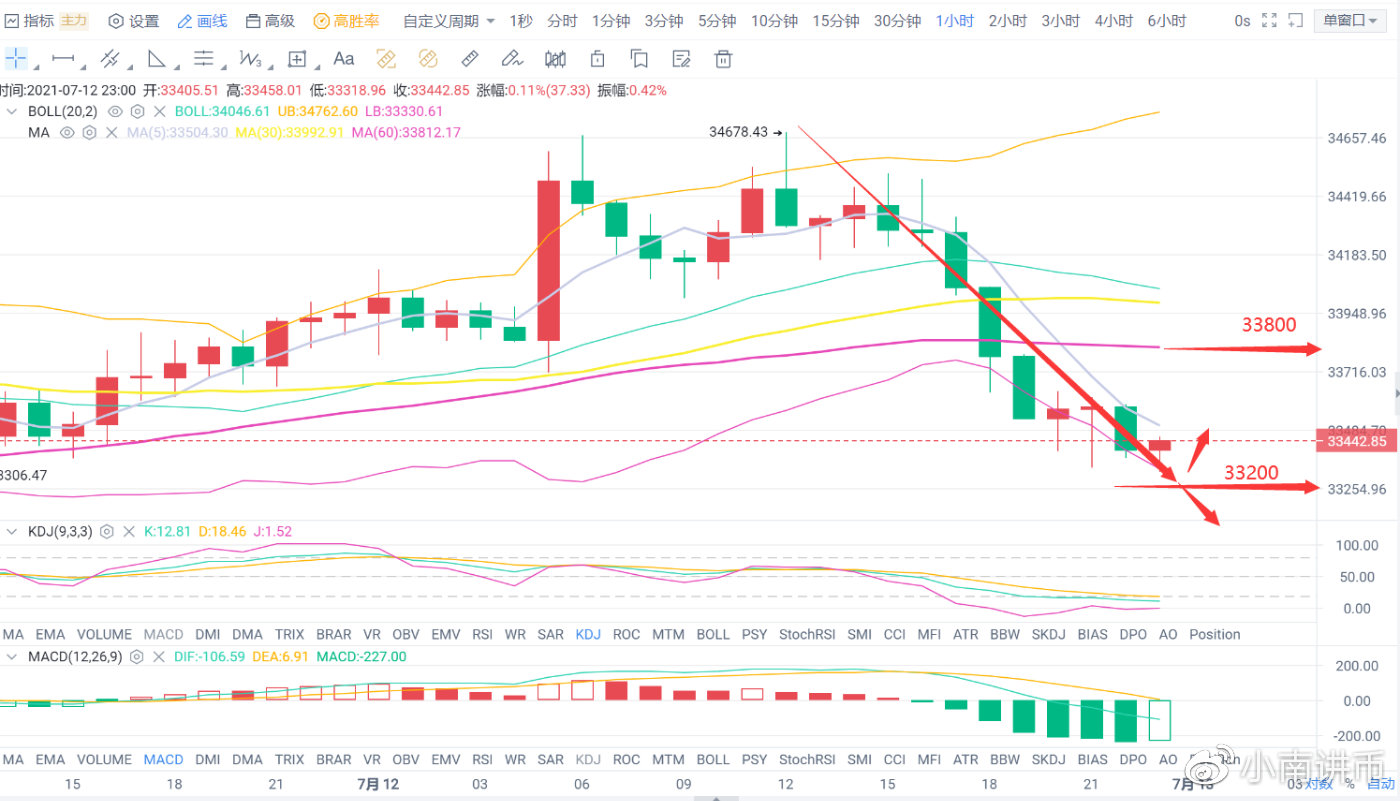1400x801 pixels.
Task: Select the RSI tab in the indicator list
Action: 482,633
